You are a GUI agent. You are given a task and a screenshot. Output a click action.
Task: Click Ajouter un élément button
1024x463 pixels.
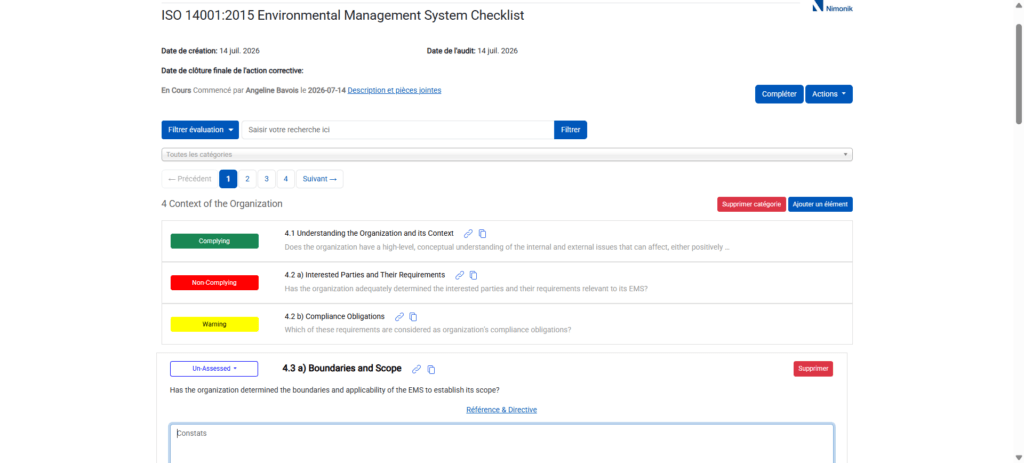pyautogui.click(x=820, y=204)
